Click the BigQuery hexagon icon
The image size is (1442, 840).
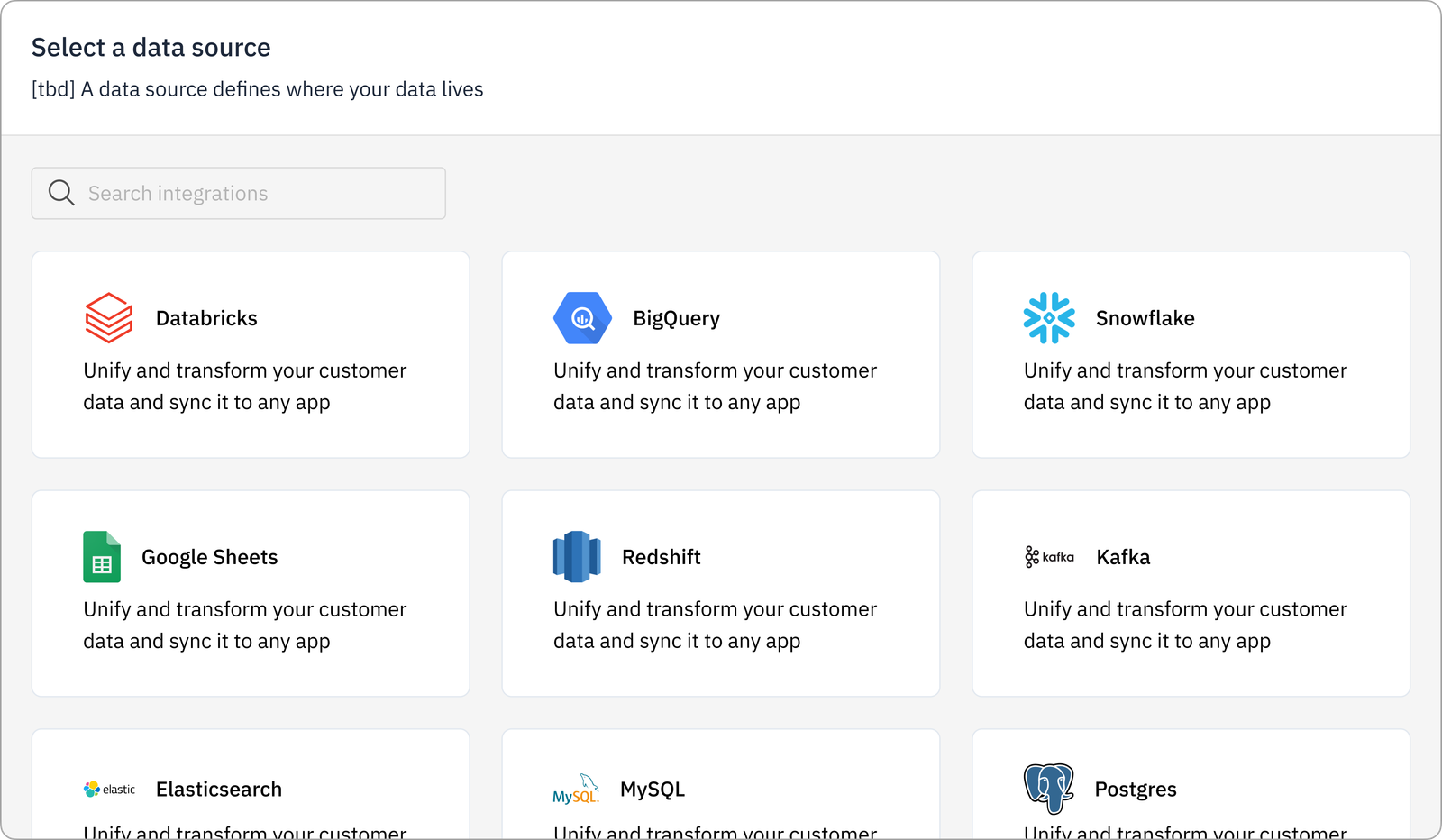581,317
